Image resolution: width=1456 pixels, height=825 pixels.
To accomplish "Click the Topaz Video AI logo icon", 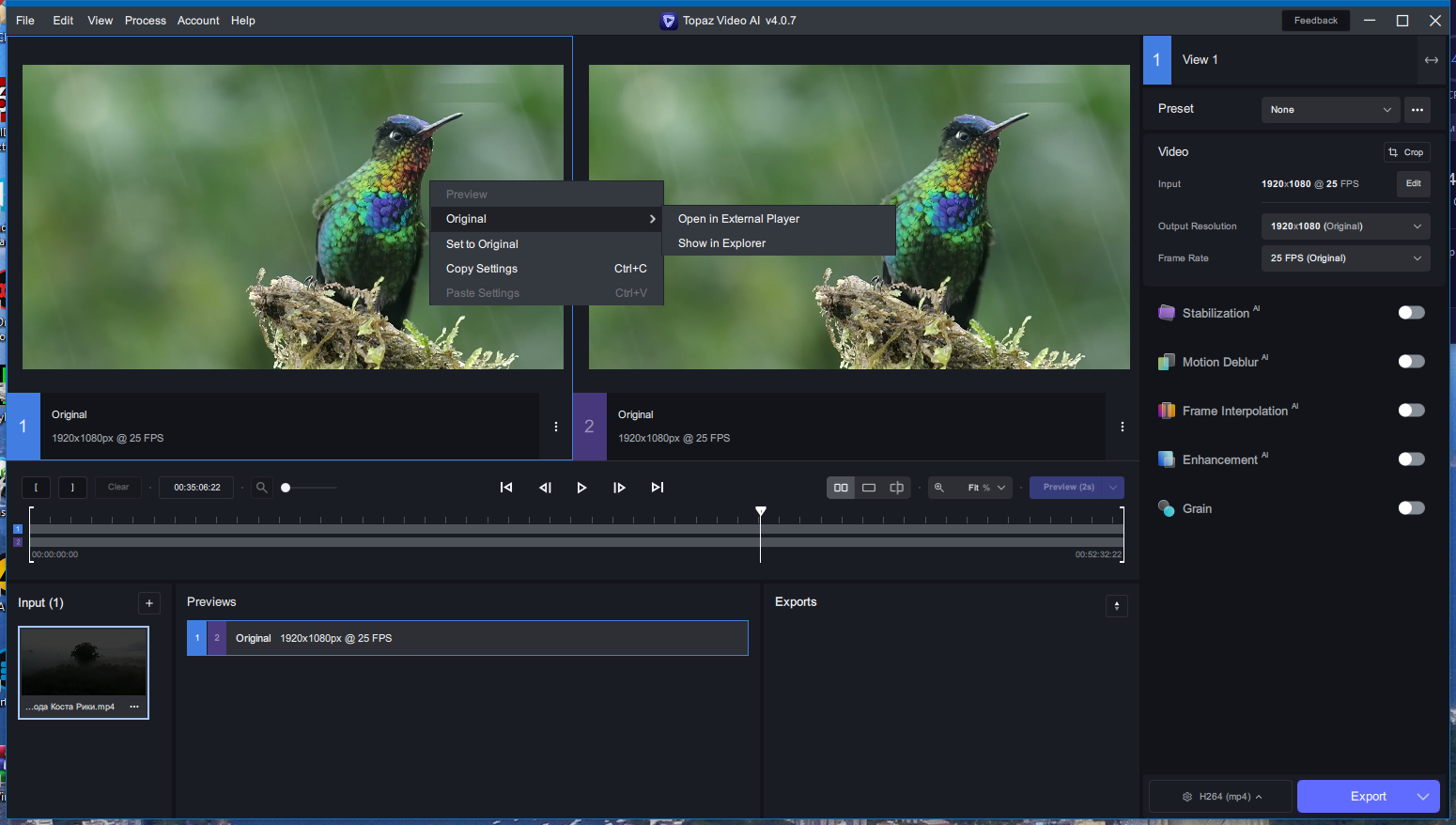I will click(x=669, y=21).
